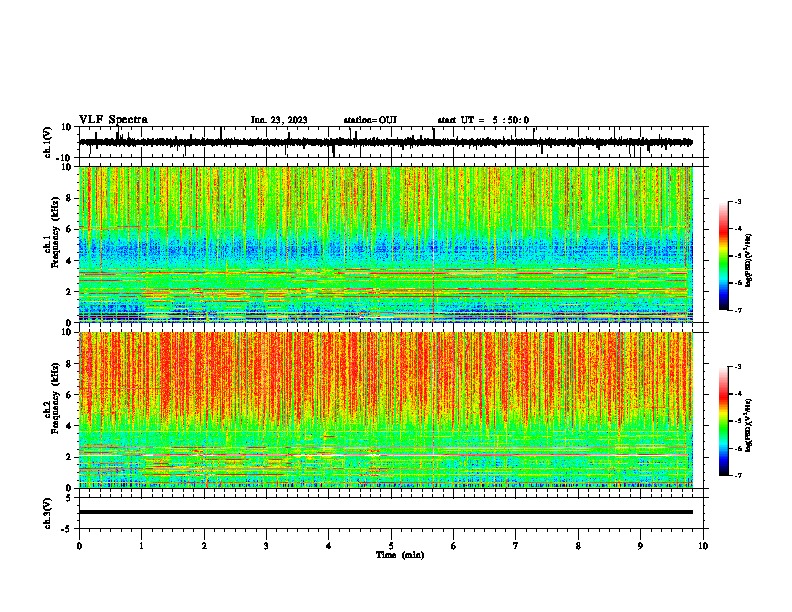This screenshot has height=612, width=792.
Task: Click the "-3" label on ch.2 color bar
Action: (x=738, y=367)
